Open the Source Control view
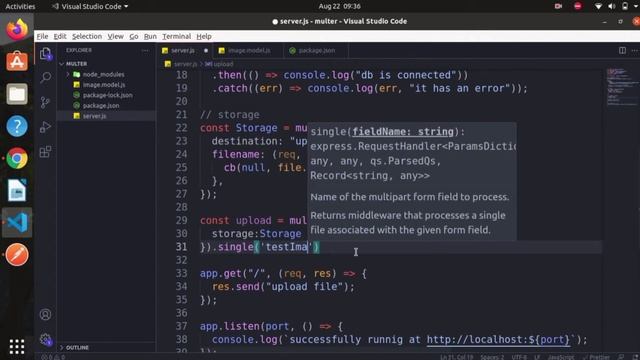Viewport: 640px width, 360px height. click(x=46, y=102)
